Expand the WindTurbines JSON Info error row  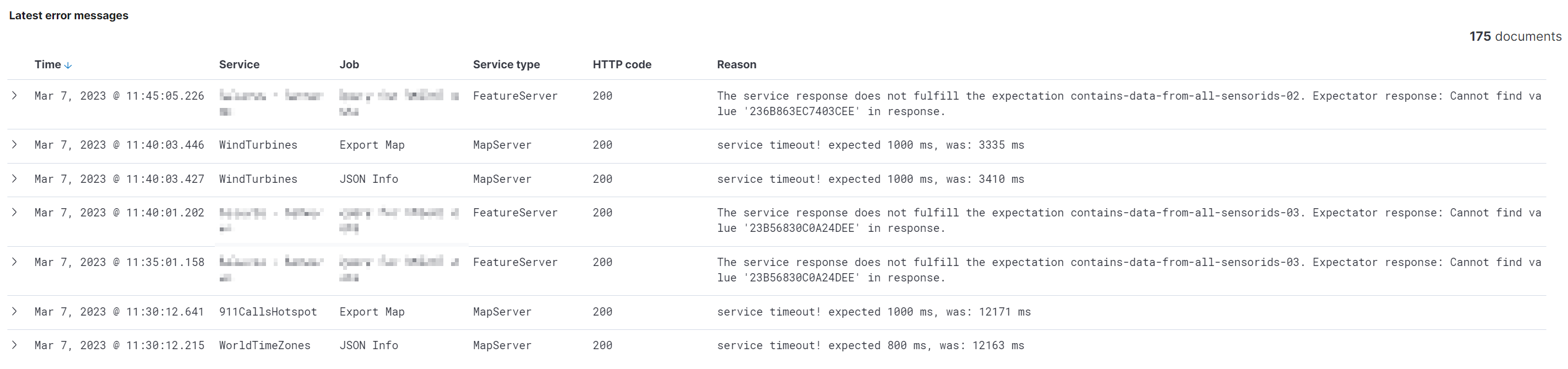point(15,178)
